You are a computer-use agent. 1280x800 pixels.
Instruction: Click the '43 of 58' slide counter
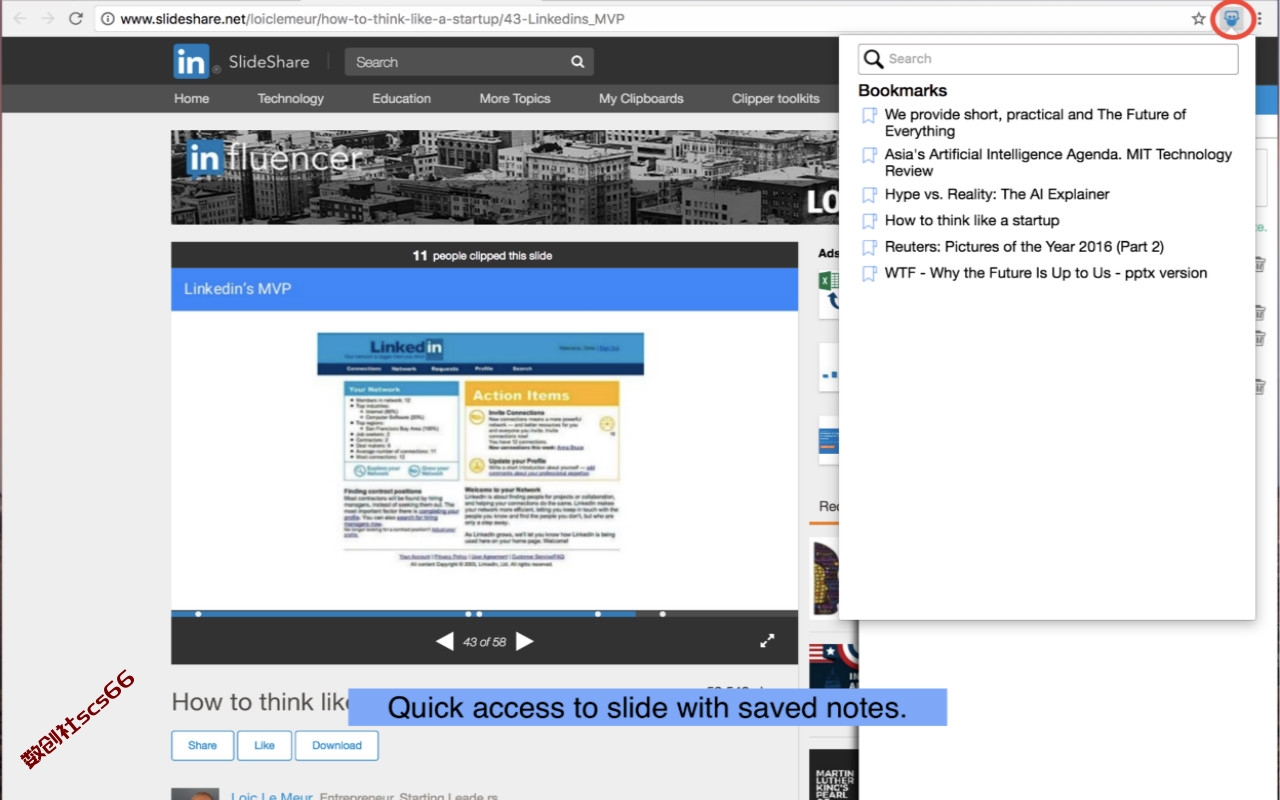(485, 642)
